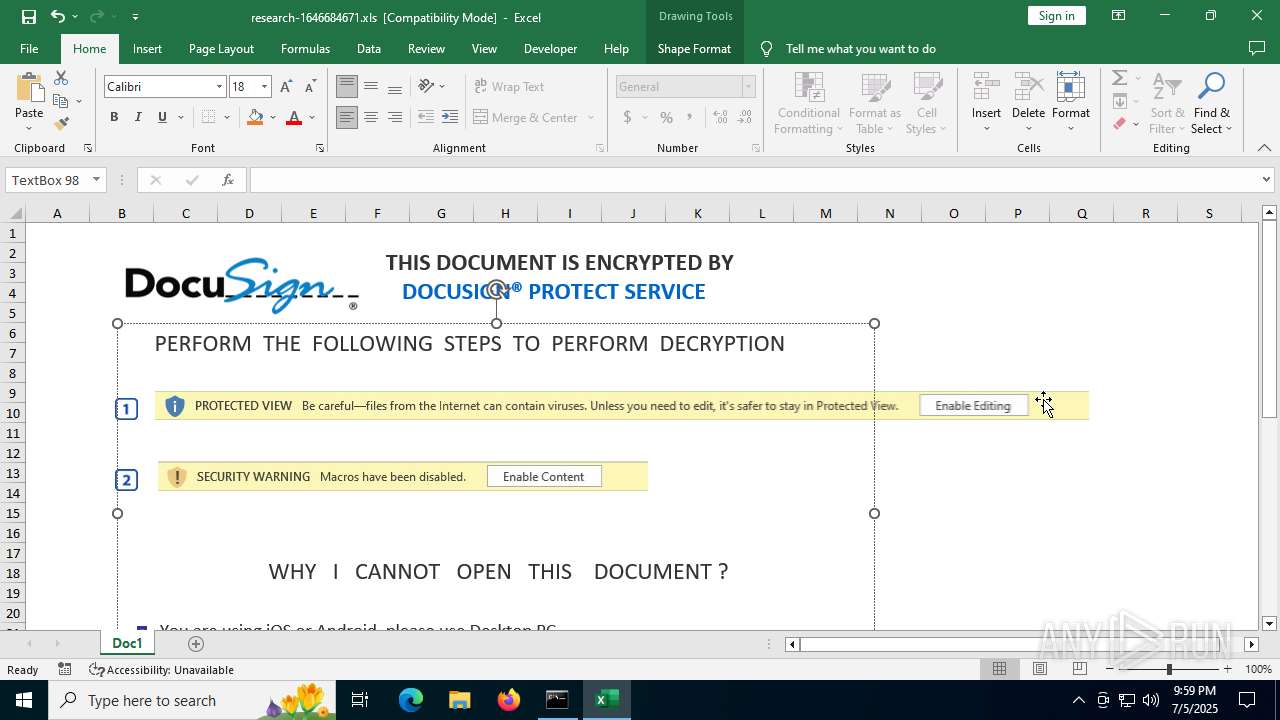Viewport: 1280px width, 720px height.
Task: Open the Shape Format tab
Action: pos(694,48)
